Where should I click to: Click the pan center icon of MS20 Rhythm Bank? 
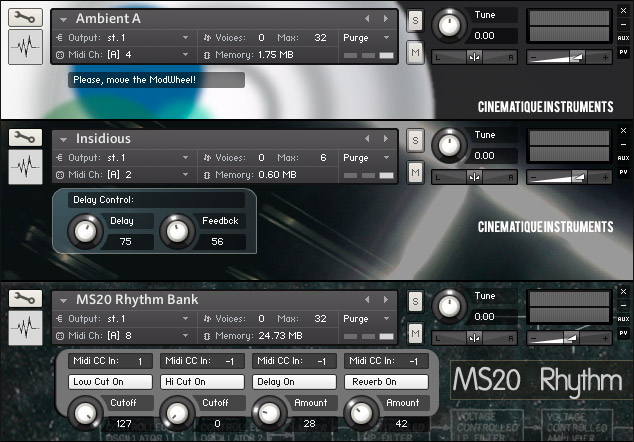point(474,338)
